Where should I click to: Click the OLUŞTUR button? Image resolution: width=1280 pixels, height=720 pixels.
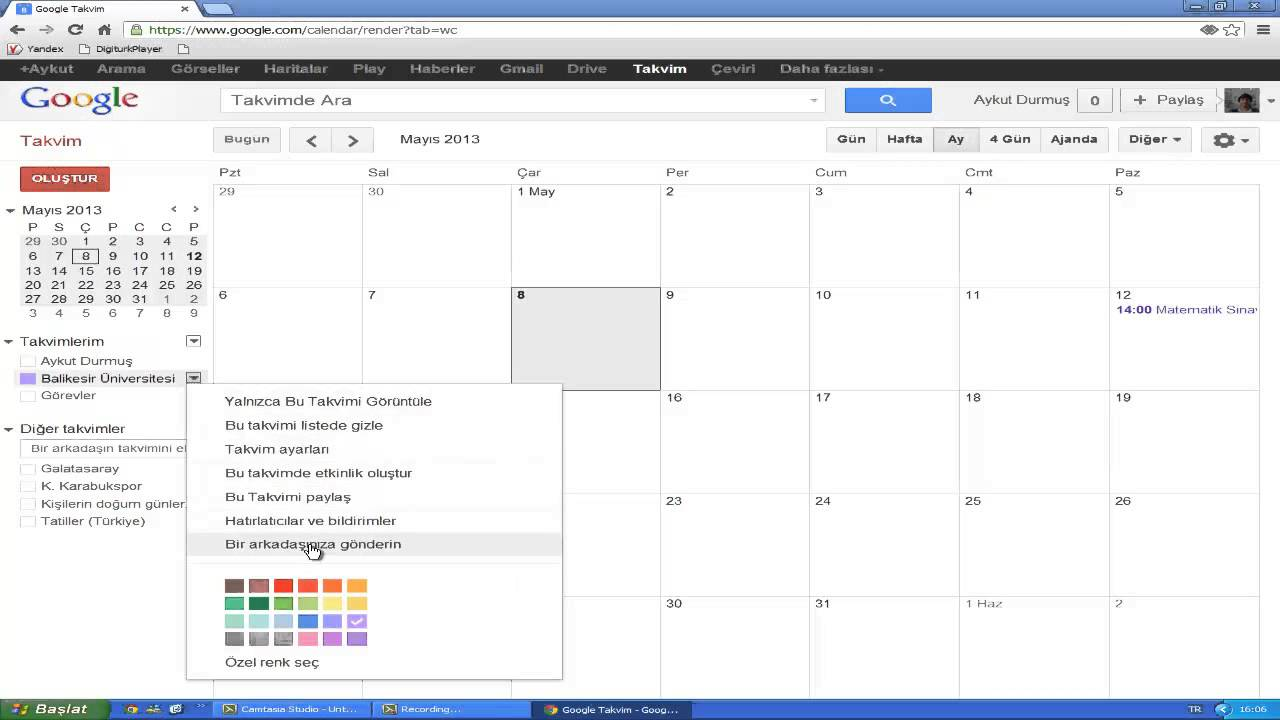tap(65, 179)
